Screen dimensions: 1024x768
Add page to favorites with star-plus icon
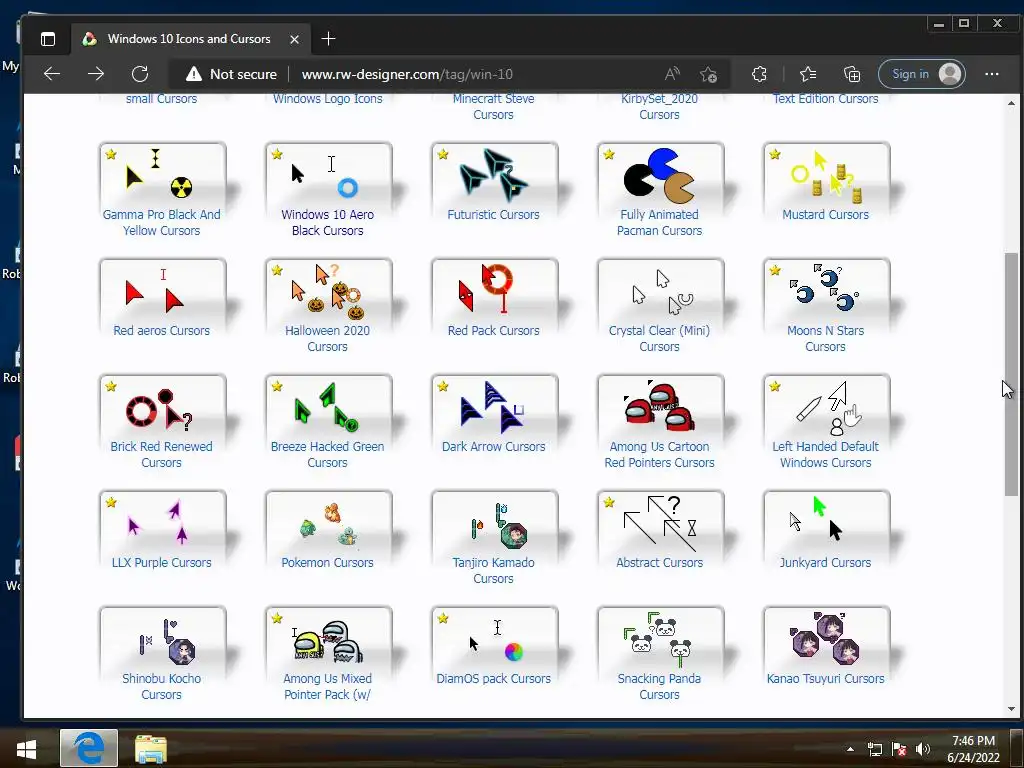point(709,74)
